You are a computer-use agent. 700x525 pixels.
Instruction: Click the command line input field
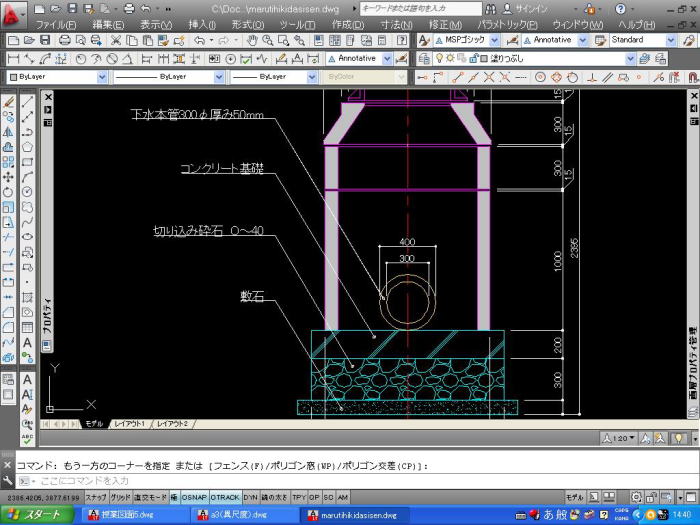pyautogui.click(x=357, y=481)
